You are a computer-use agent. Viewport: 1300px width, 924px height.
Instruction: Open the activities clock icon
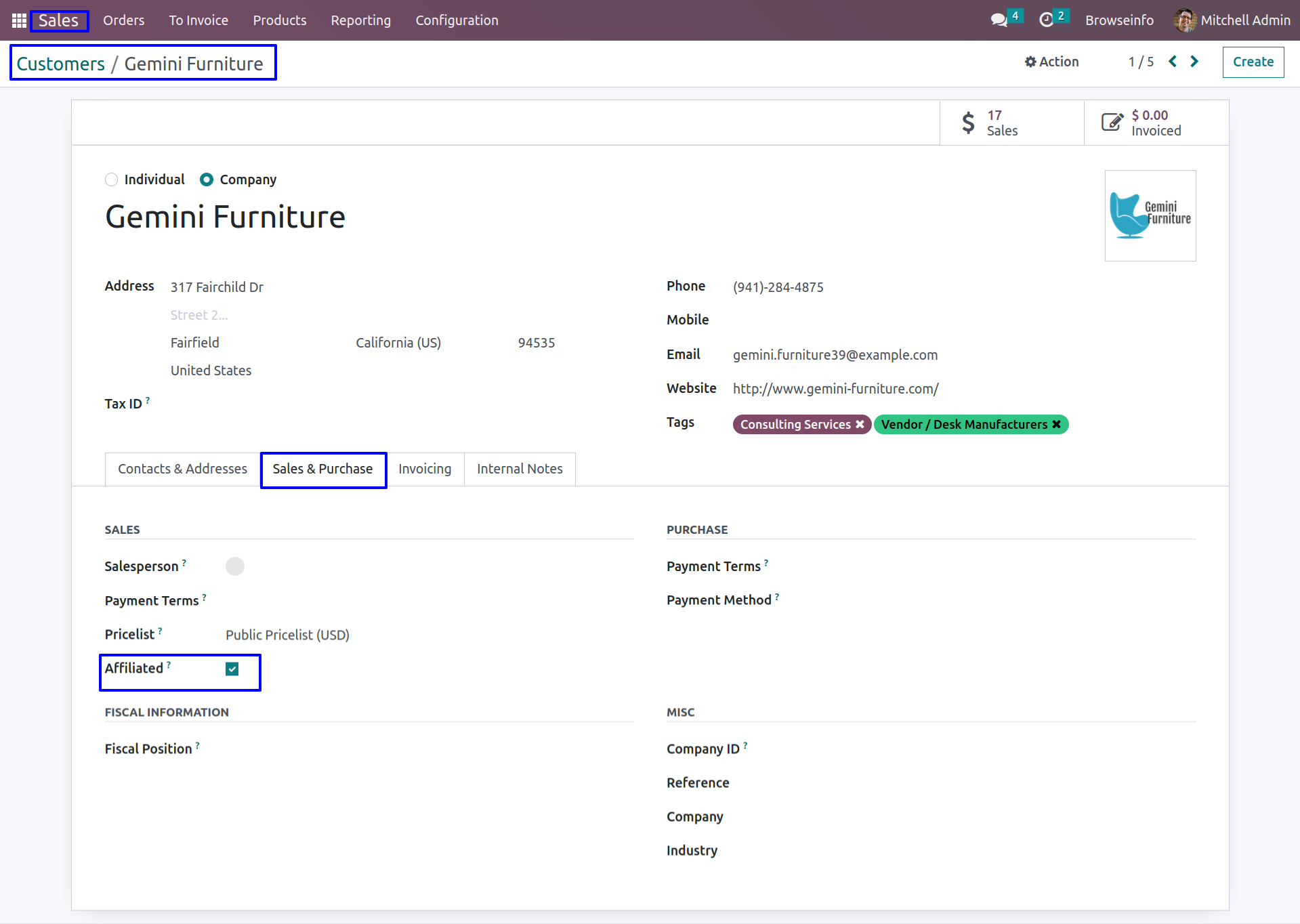(x=1046, y=20)
